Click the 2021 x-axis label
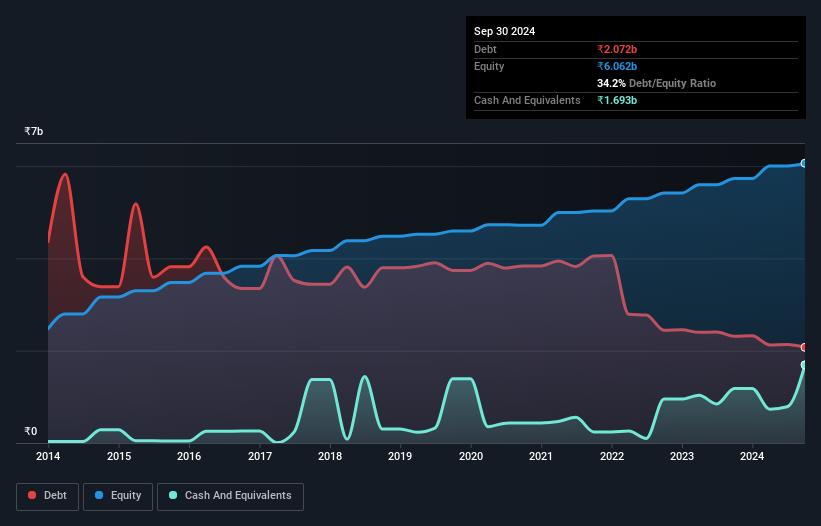Screen dimensions: 821x526 [541, 456]
